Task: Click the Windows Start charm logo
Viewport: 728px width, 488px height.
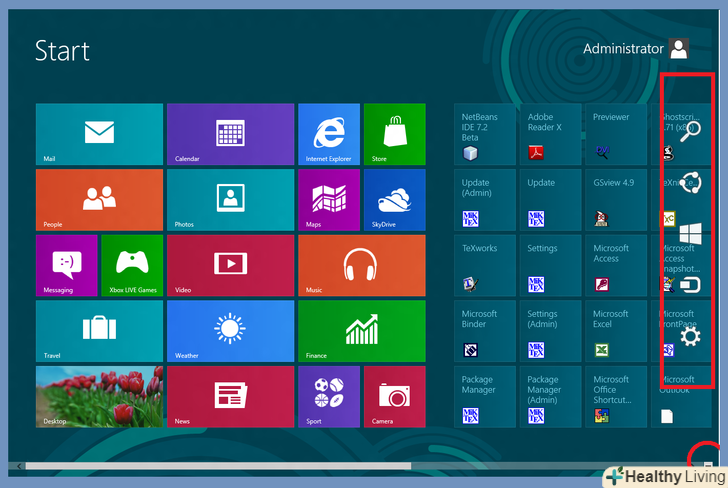Action: [689, 234]
